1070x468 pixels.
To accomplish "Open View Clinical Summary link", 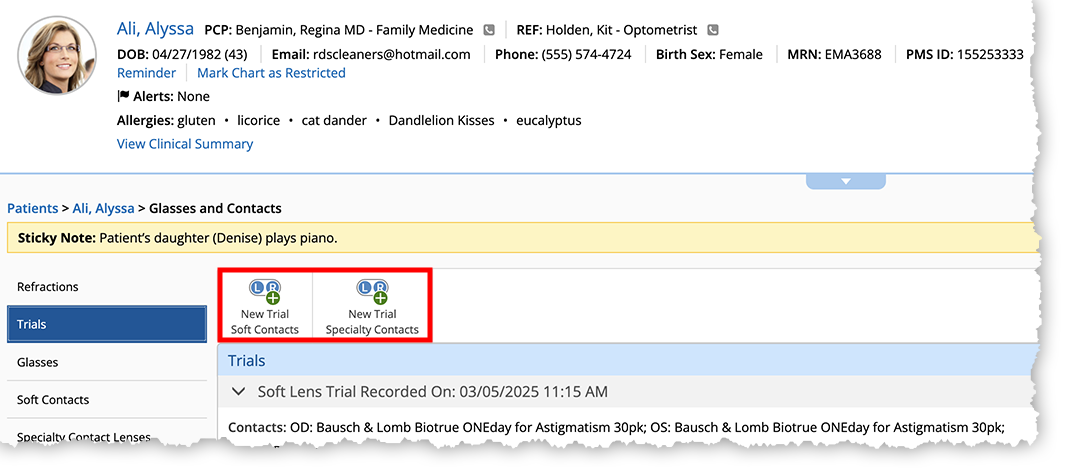I will [185, 144].
